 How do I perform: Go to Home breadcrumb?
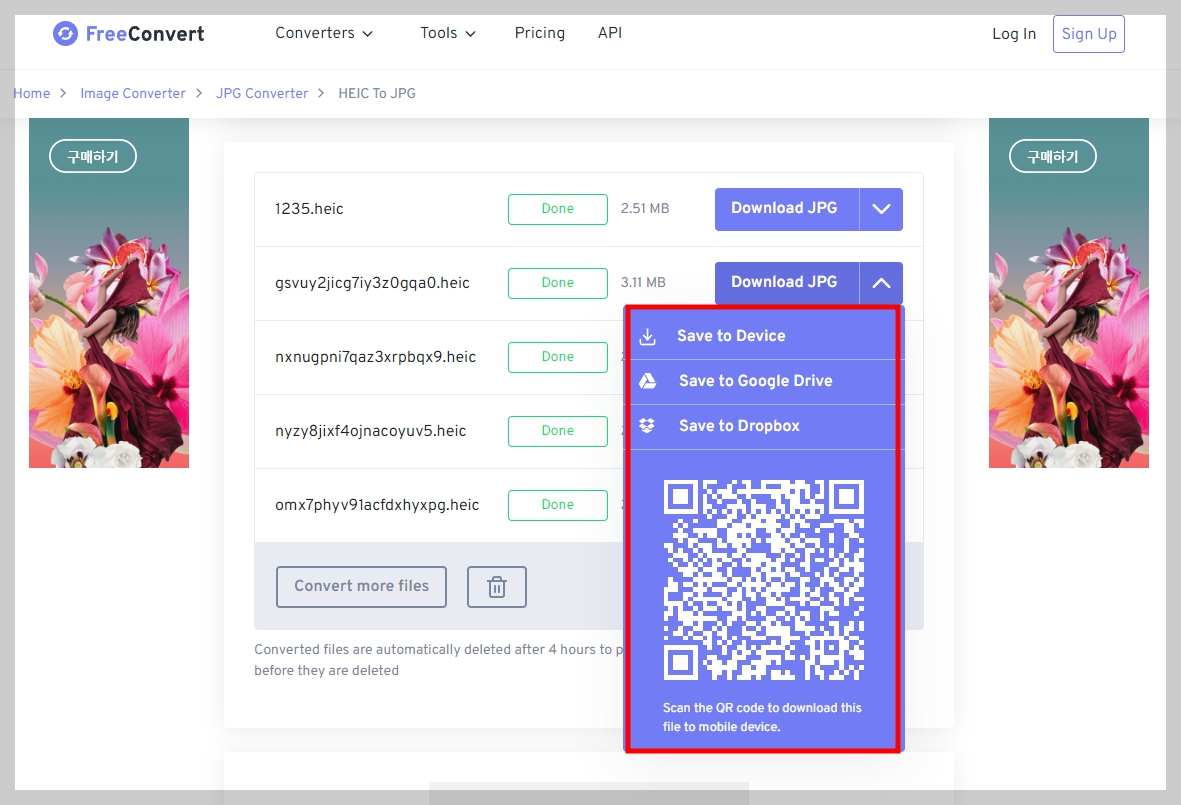coord(32,93)
